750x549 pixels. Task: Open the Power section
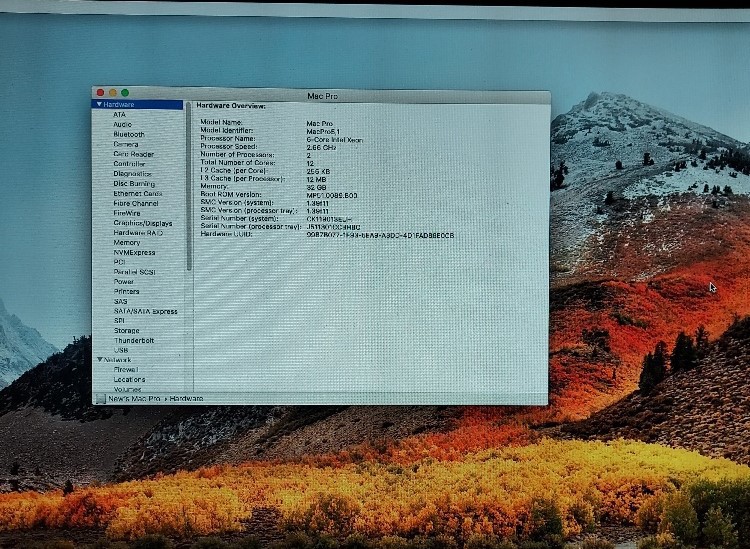click(x=124, y=282)
